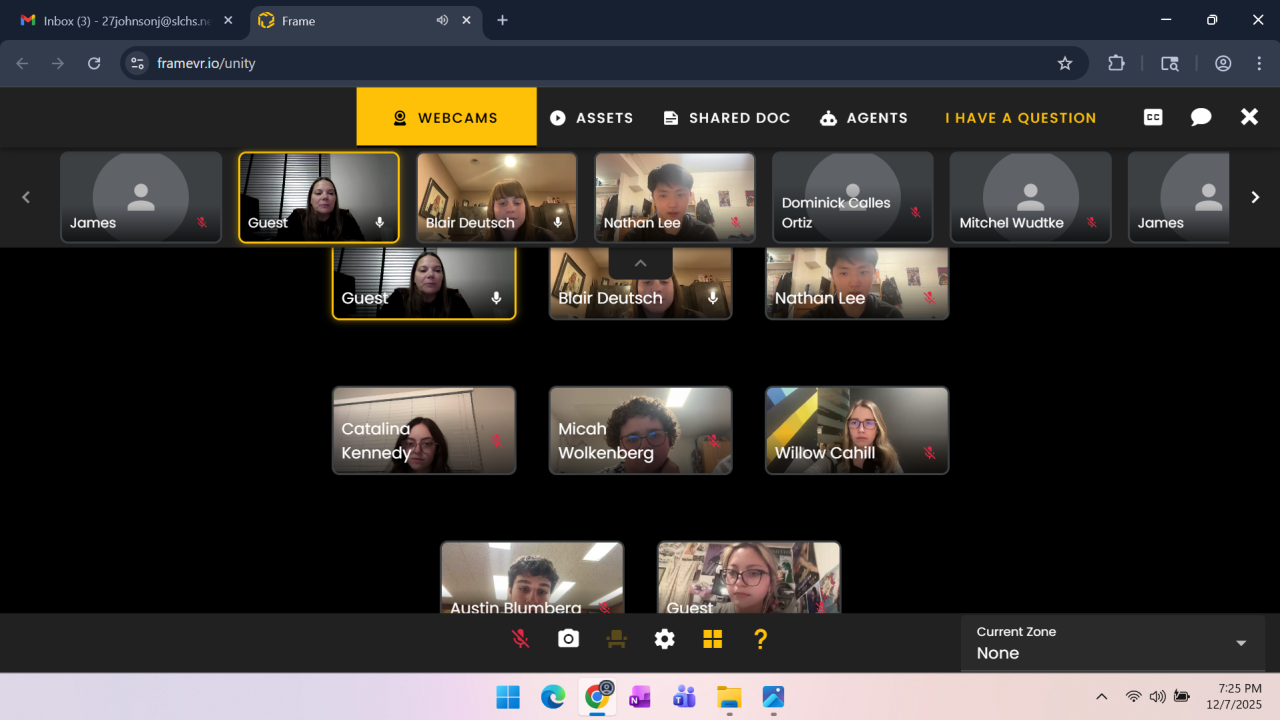Switch to the Gmail Inbox browser tab

point(128,20)
